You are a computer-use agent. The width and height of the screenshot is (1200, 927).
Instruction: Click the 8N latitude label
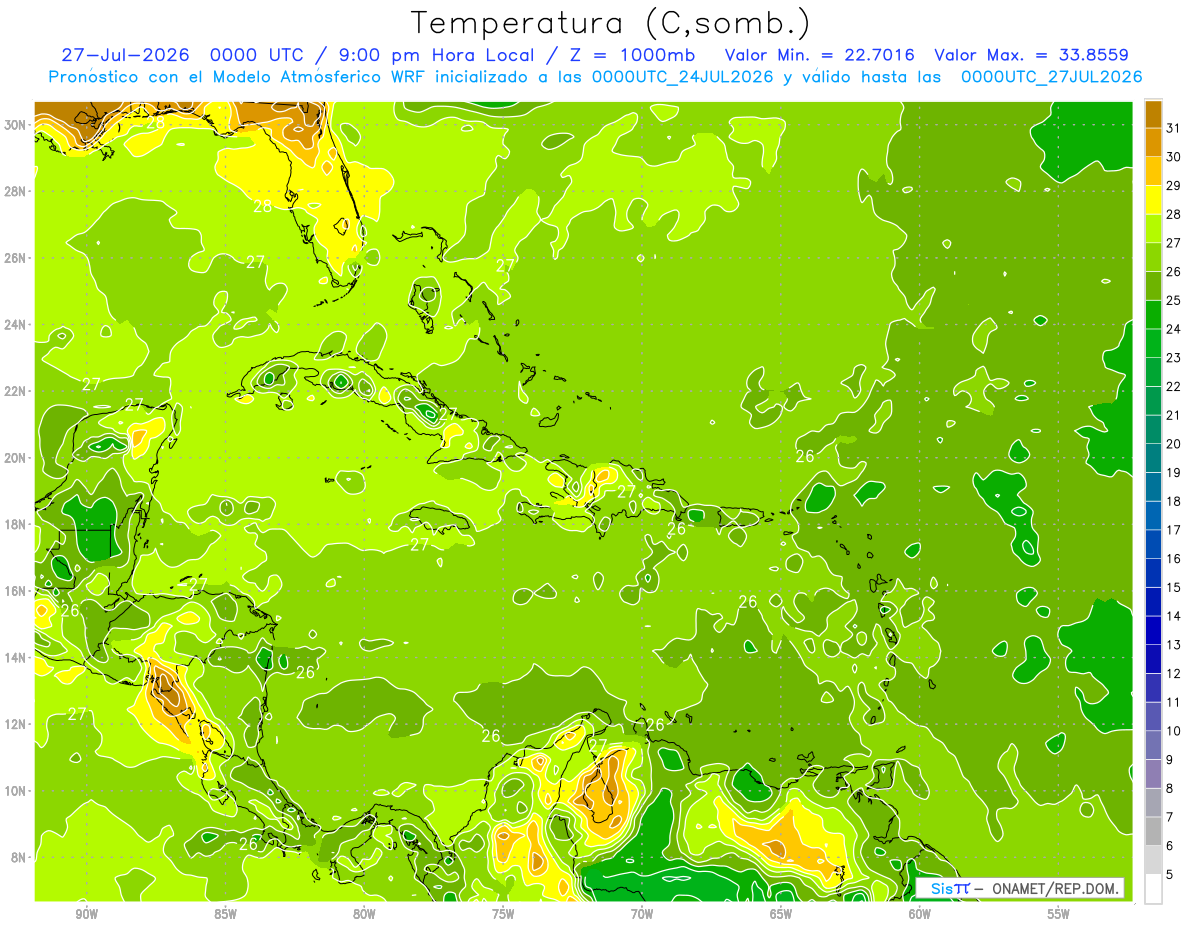click(x=18, y=857)
